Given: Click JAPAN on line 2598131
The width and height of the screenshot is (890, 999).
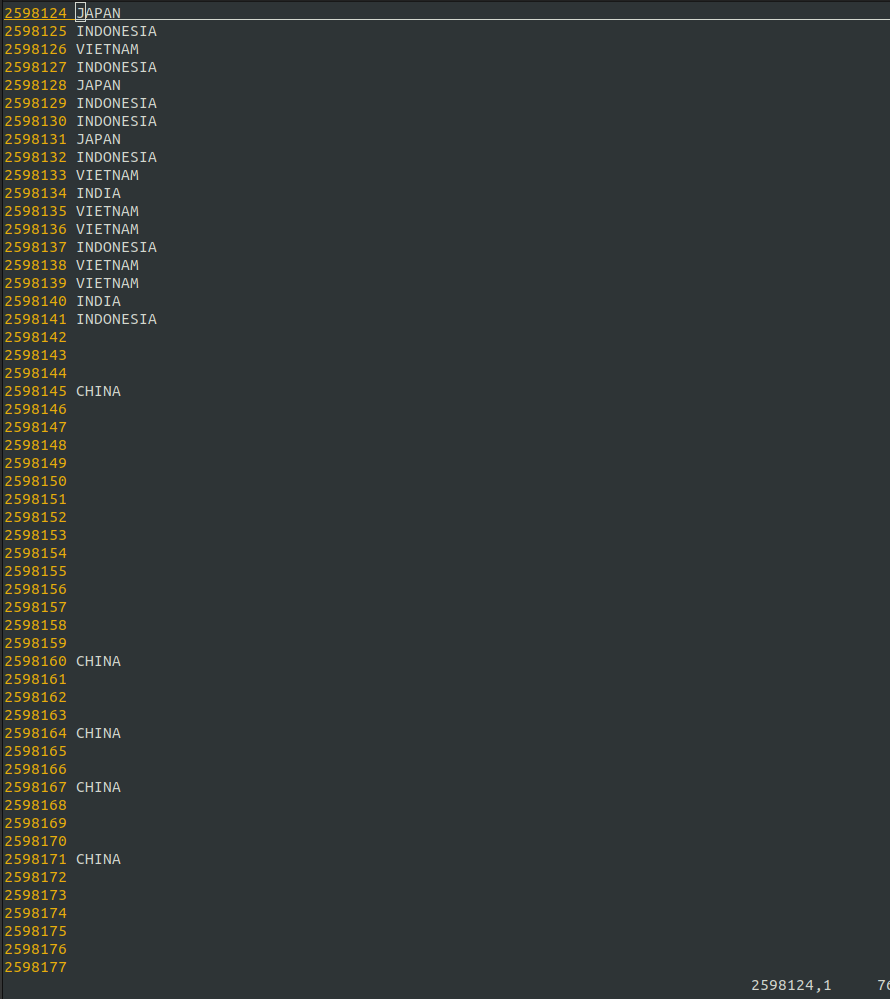Looking at the screenshot, I should (x=98, y=139).
